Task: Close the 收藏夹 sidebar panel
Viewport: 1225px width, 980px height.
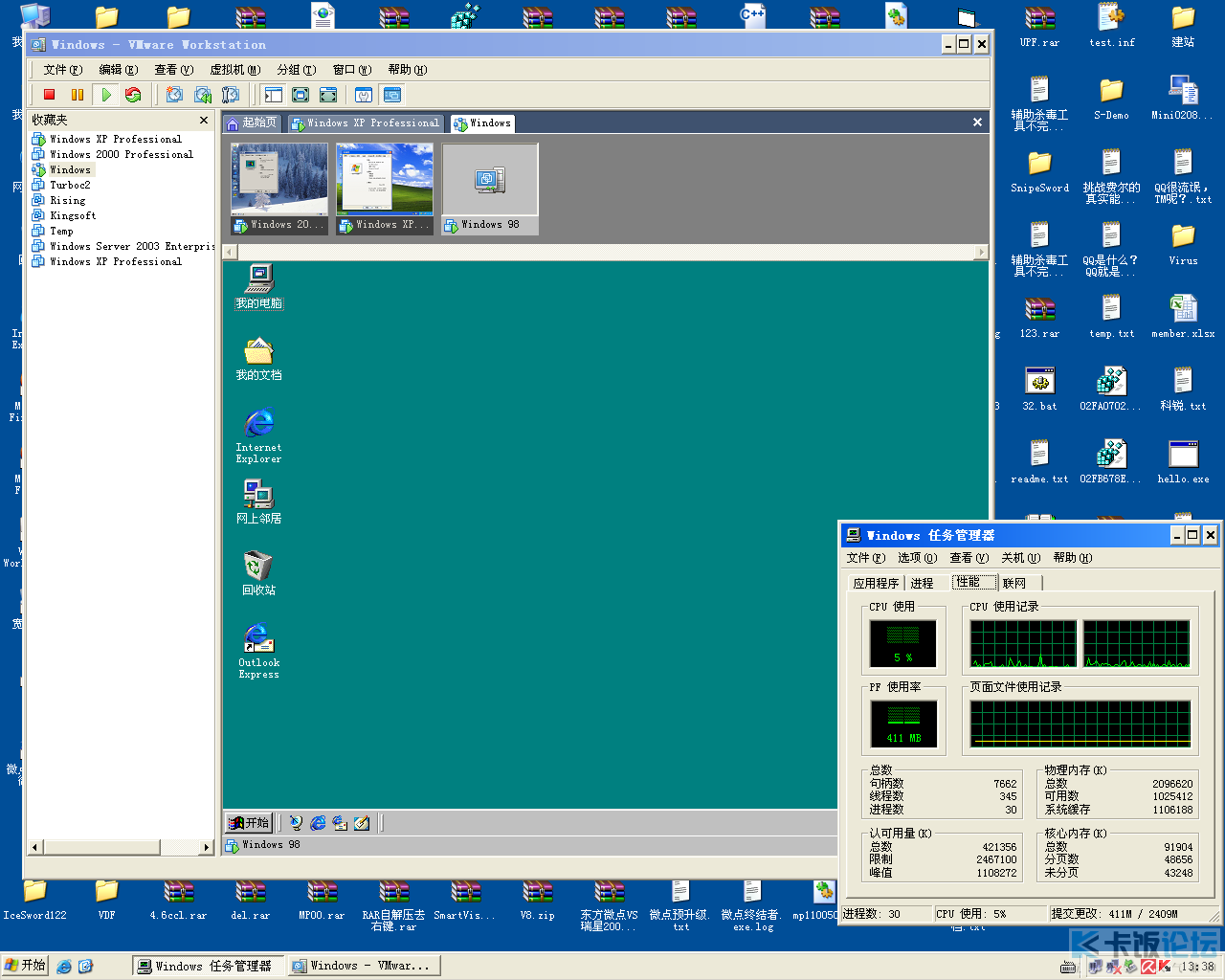Action: 204,120
